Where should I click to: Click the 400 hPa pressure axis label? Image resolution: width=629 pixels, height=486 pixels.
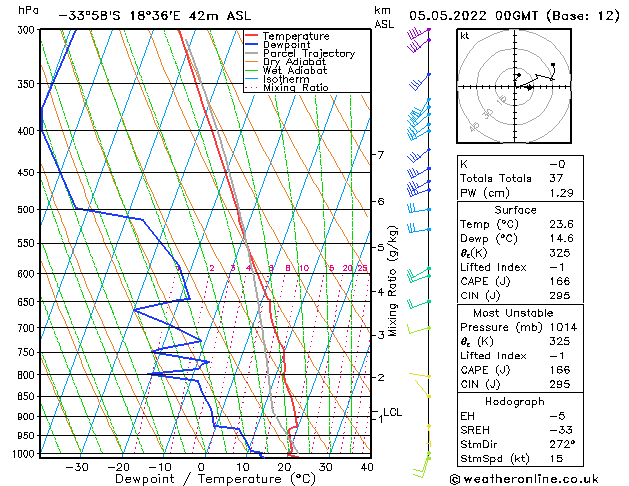(x=28, y=131)
